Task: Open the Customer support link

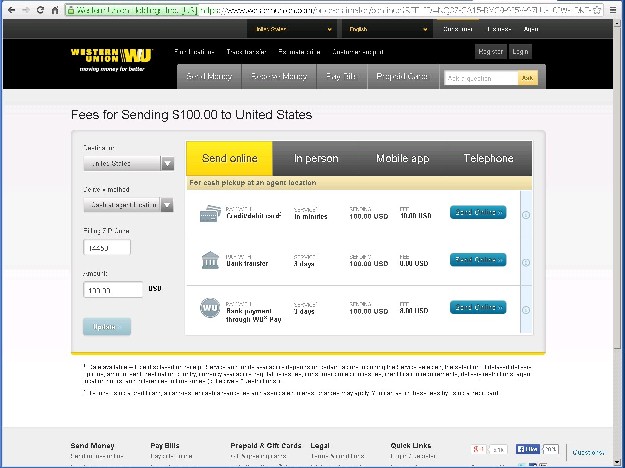Action: point(358,52)
